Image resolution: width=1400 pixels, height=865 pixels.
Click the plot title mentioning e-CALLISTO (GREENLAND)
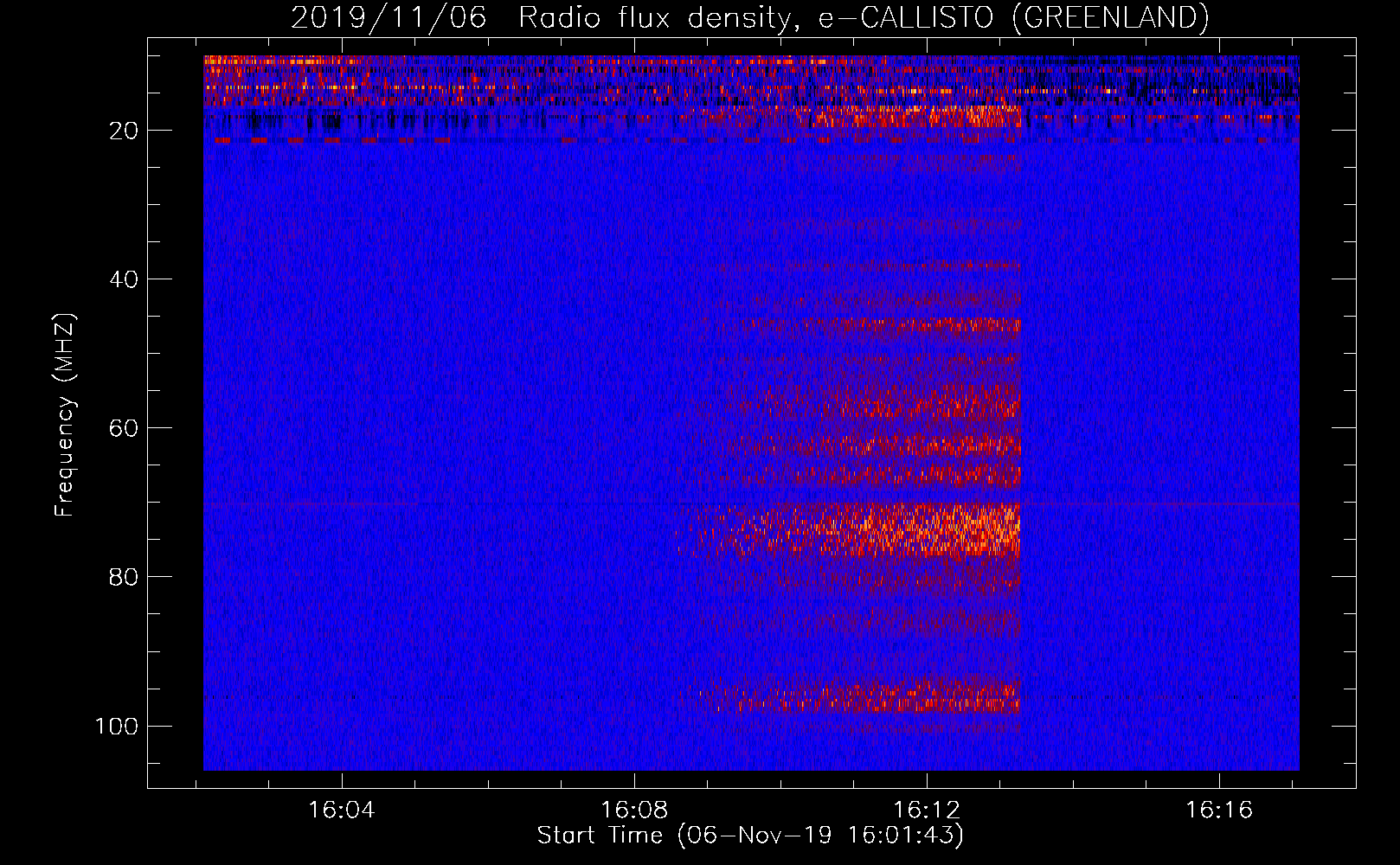[x=749, y=17]
